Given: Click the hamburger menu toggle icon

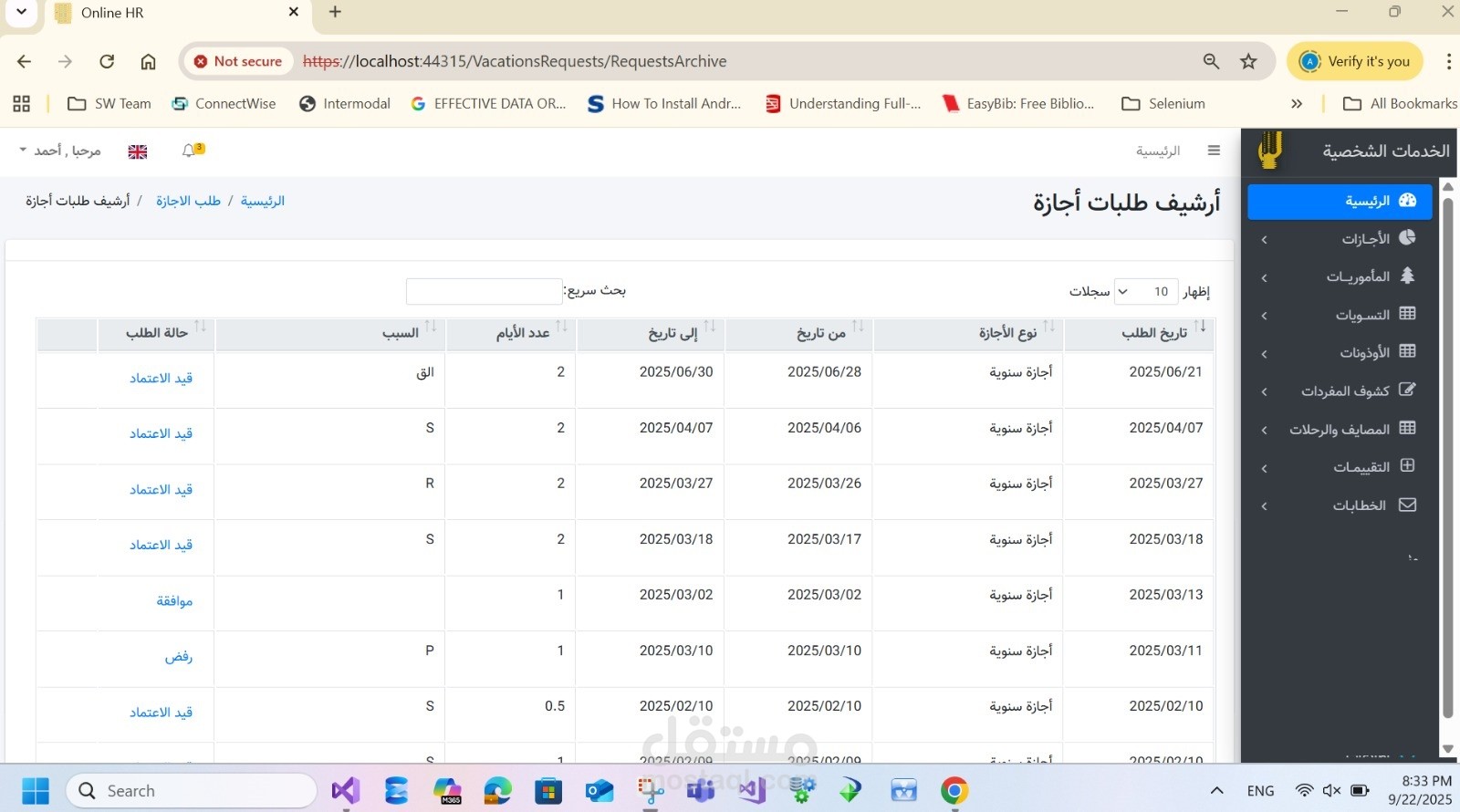Looking at the screenshot, I should pos(1214,151).
